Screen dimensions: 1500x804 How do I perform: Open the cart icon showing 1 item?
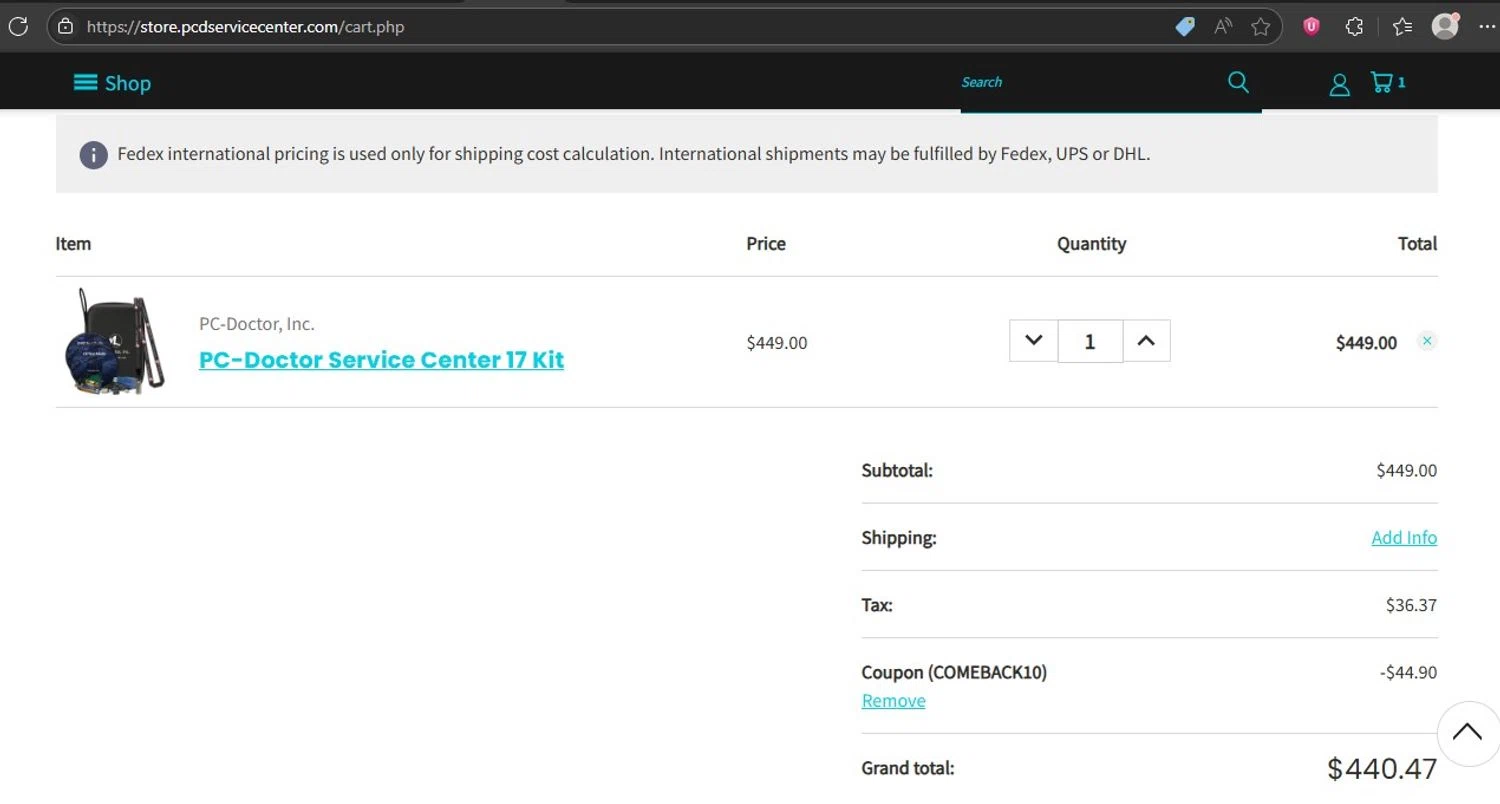click(1388, 82)
